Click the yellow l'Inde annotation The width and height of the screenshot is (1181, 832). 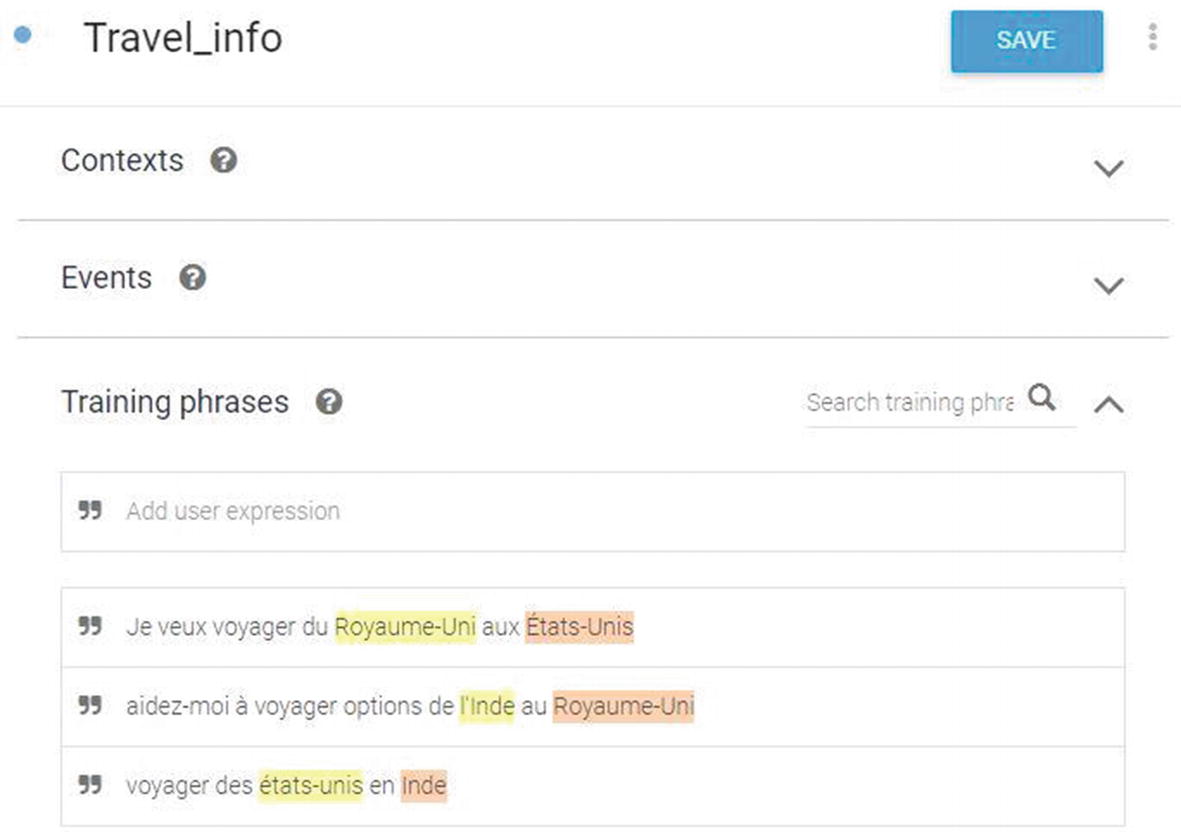point(487,706)
